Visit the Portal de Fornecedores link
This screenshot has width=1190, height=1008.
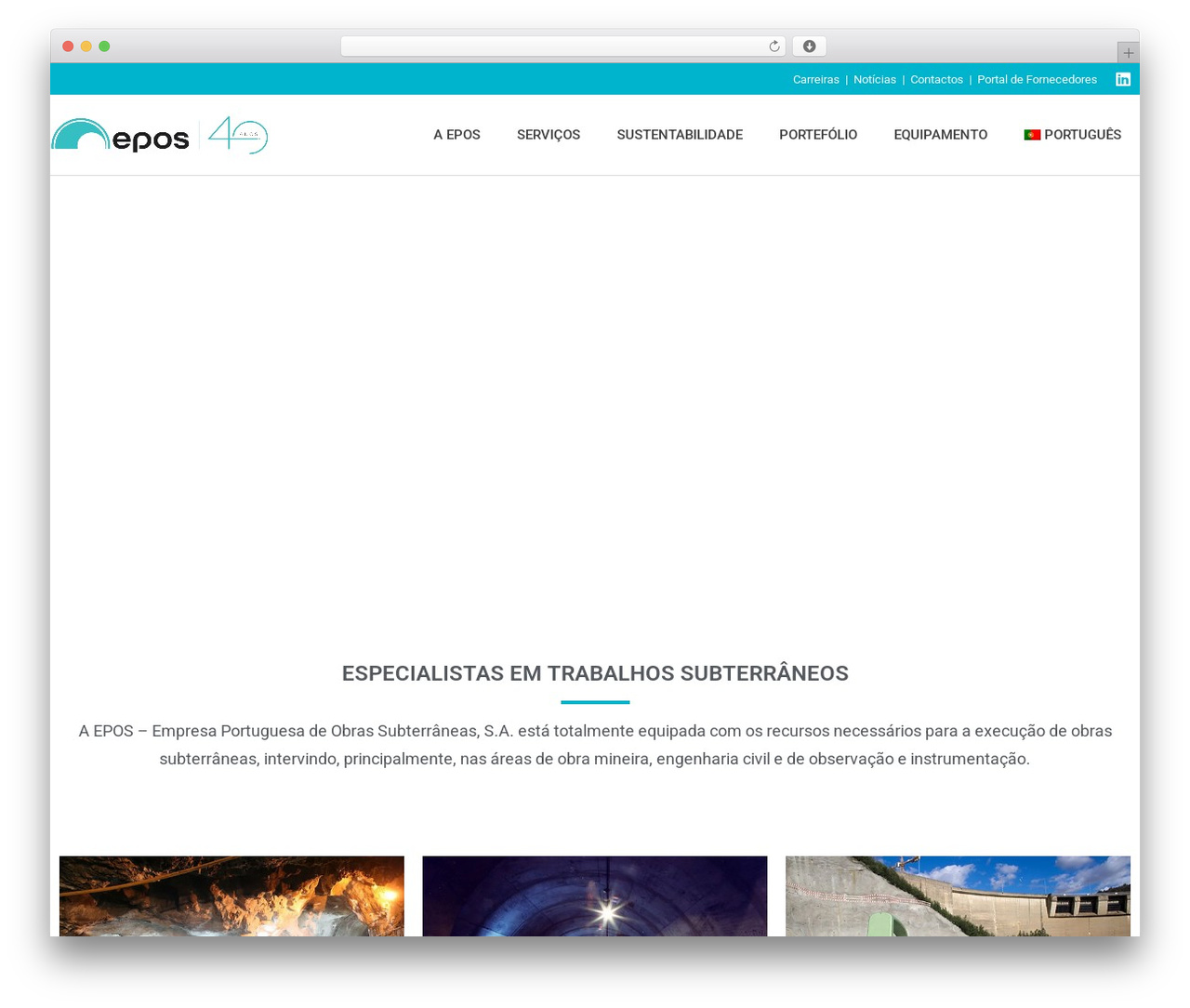1037,80
